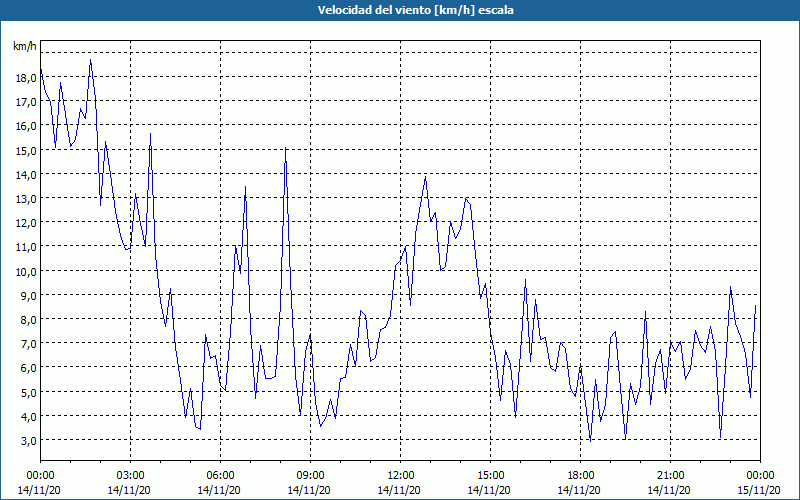Viewport: 800px width, 500px height.
Task: Click the 16,0 y-axis value
Action: tap(26, 126)
